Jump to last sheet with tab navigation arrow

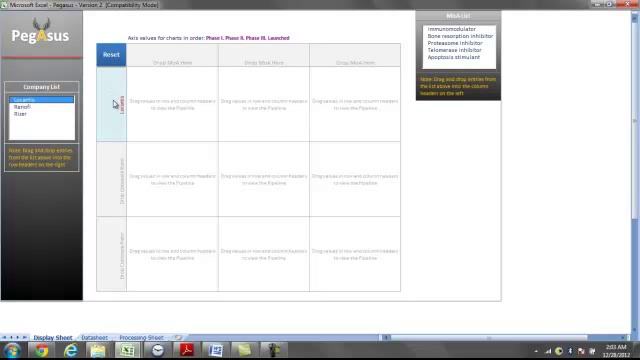click(x=24, y=338)
